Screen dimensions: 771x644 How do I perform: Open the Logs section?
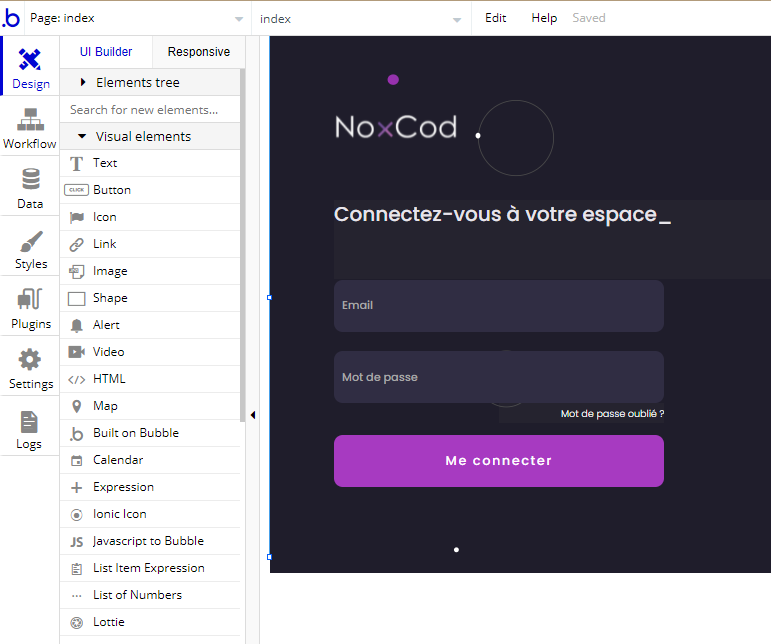coord(30,428)
